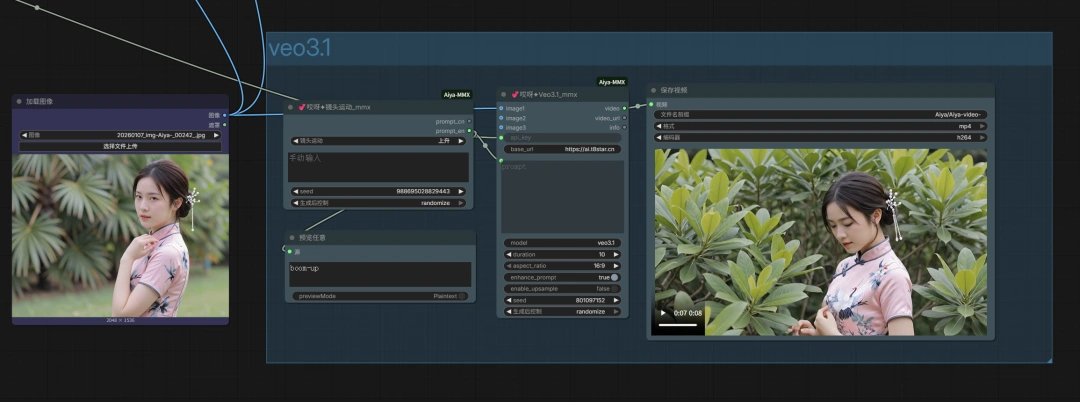Click the video output port on the Veo3.1 node

(x=625, y=108)
